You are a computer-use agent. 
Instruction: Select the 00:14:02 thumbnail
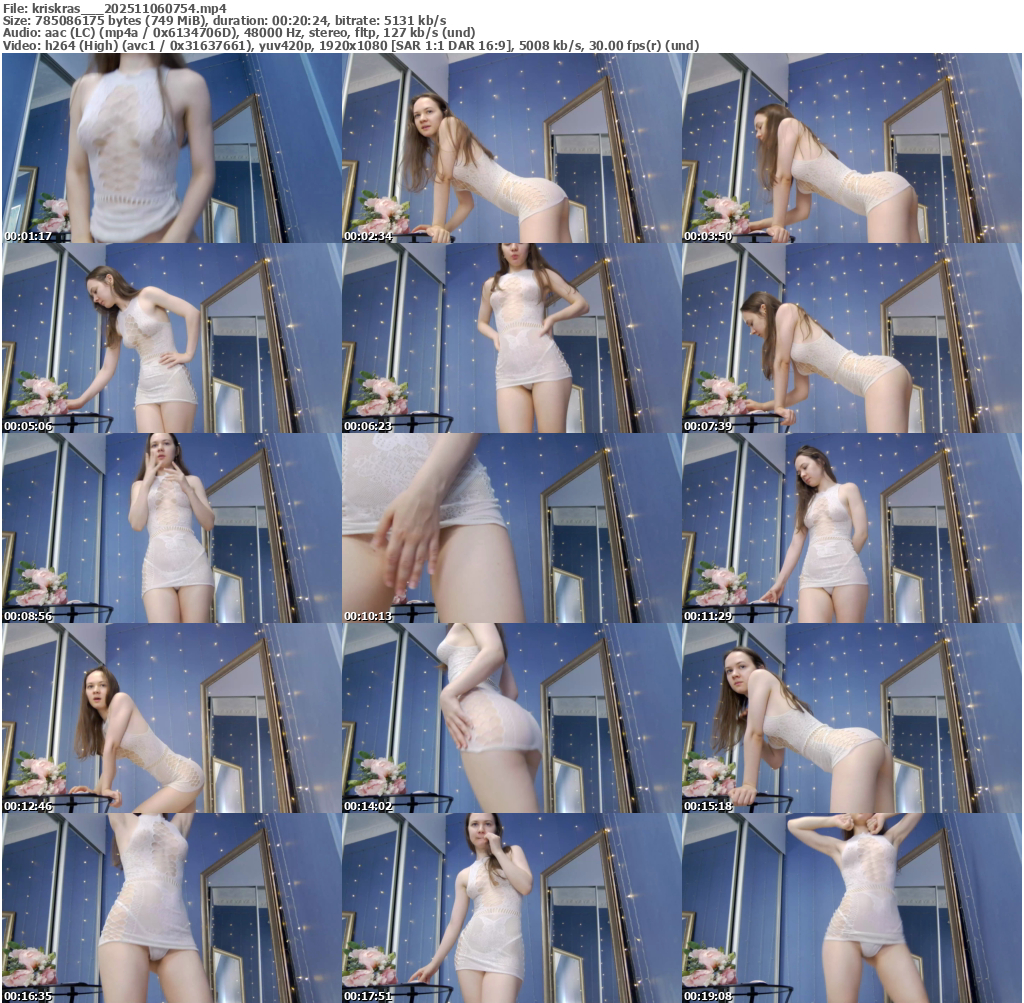pos(512,718)
